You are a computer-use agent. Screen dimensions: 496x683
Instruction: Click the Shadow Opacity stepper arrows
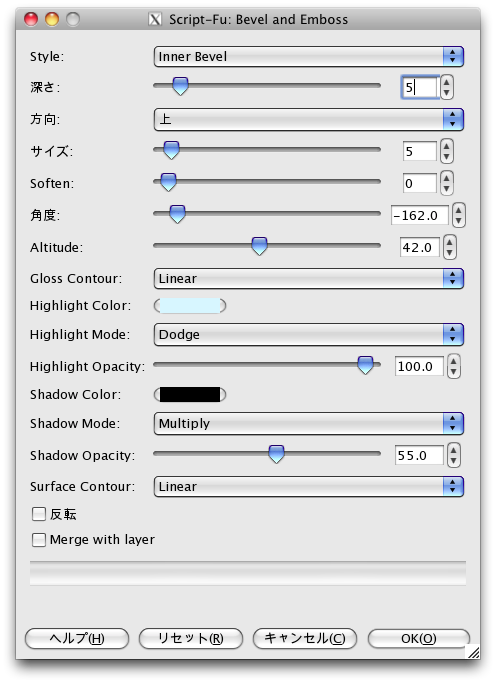tap(454, 456)
